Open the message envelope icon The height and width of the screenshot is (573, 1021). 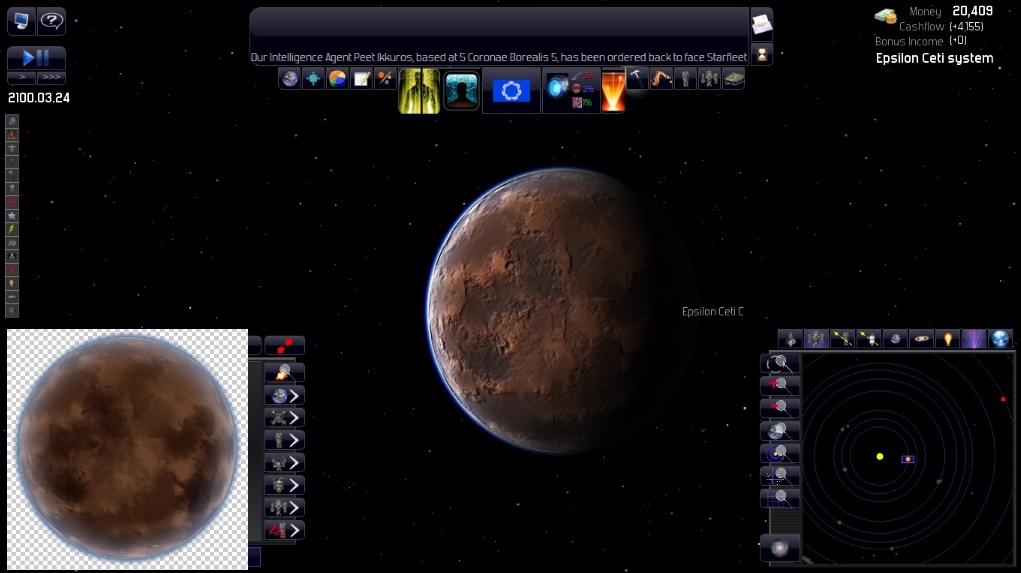tap(761, 24)
